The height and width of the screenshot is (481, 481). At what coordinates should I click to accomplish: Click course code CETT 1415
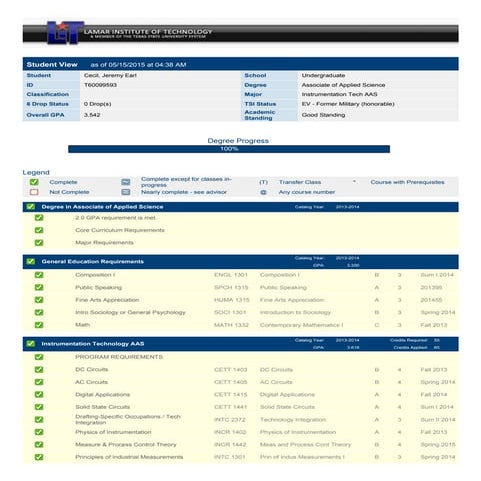click(x=231, y=395)
